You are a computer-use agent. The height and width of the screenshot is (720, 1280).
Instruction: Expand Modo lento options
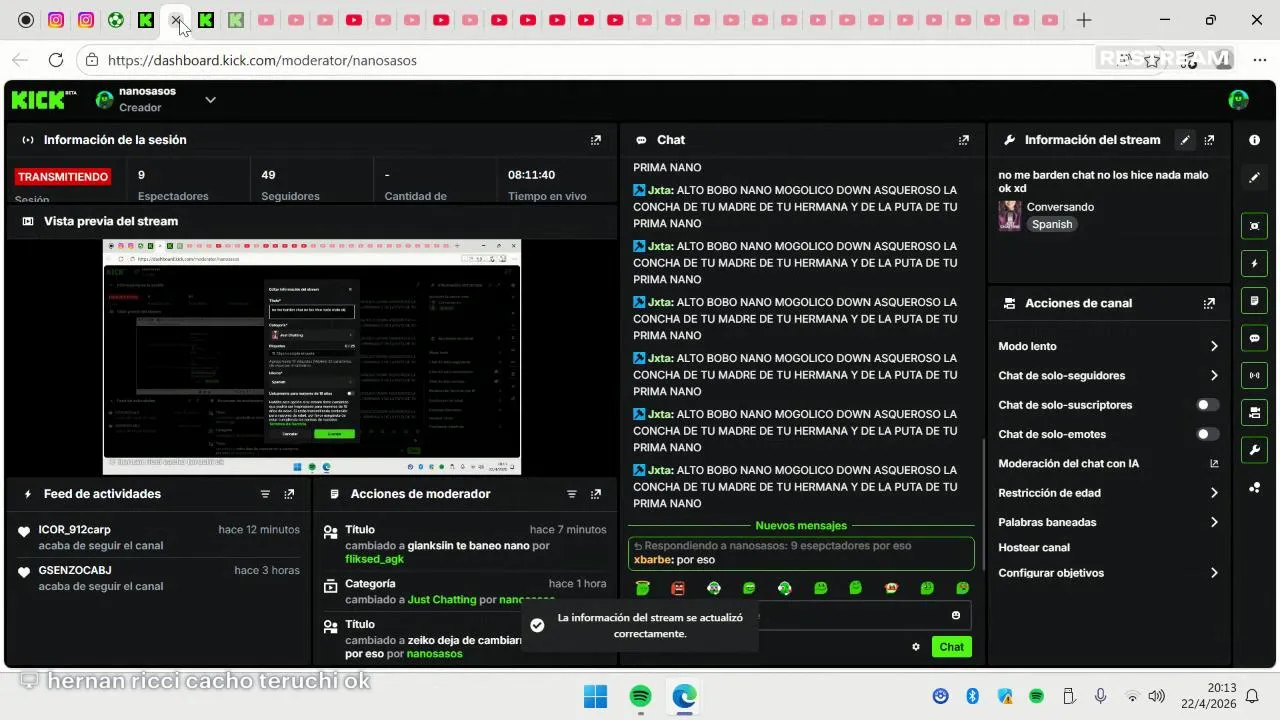click(x=1214, y=346)
